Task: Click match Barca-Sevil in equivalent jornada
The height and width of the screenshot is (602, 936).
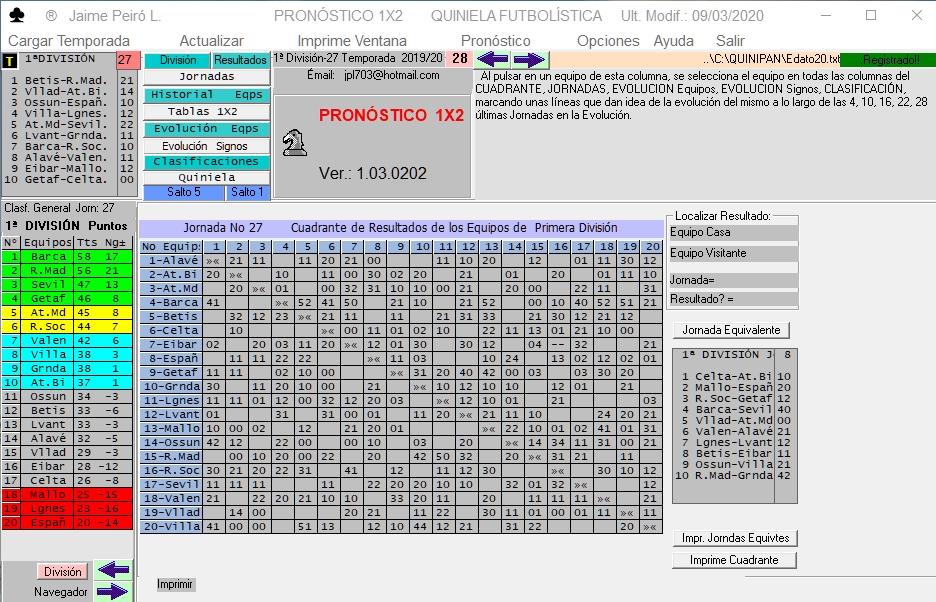Action: [734, 410]
